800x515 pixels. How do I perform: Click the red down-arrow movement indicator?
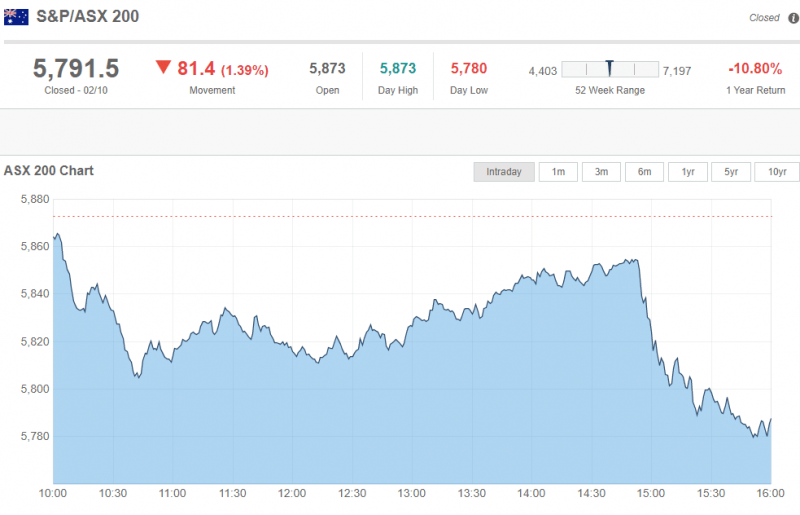tap(163, 67)
